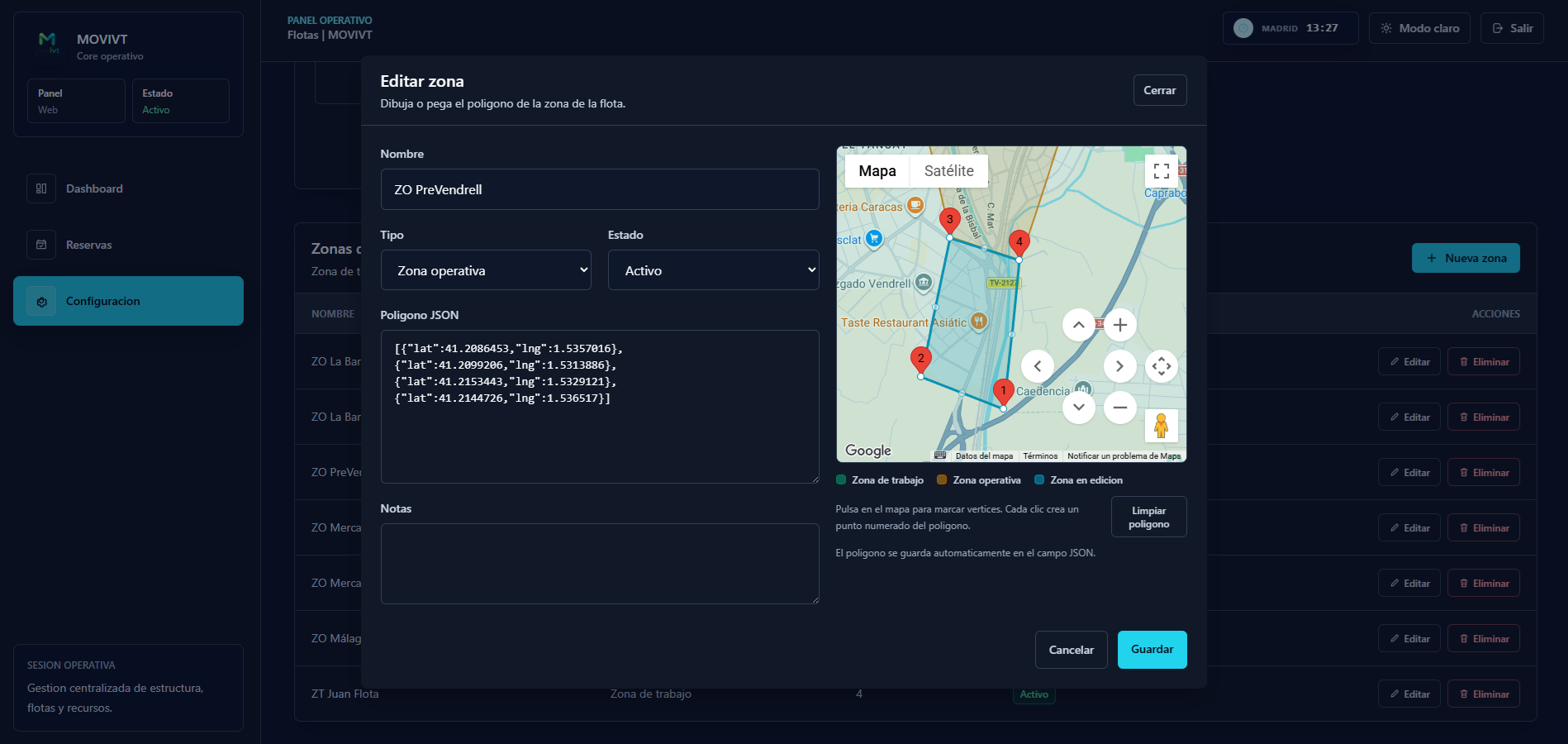
Task: Click Eliminar for ZO PreVendrell row
Action: (x=1484, y=473)
